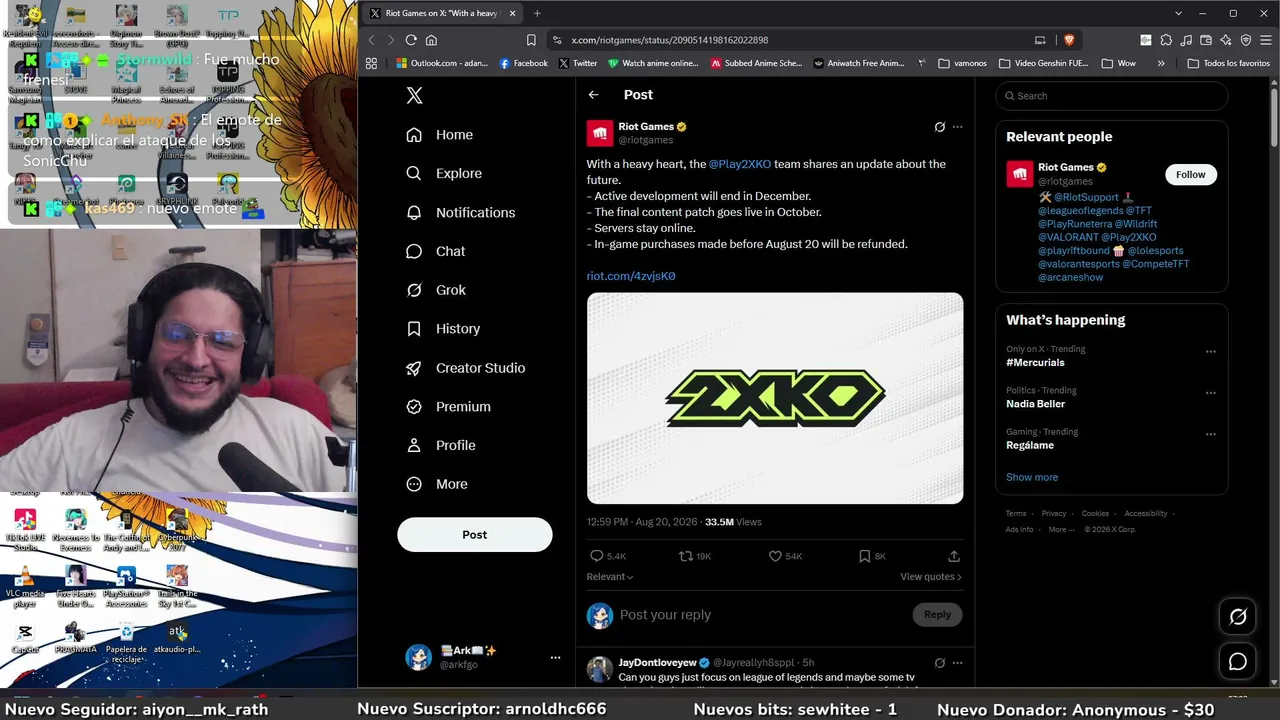Open the Nadia Beller trending topic
Screen dimensions: 1280x720
click(x=1035, y=404)
